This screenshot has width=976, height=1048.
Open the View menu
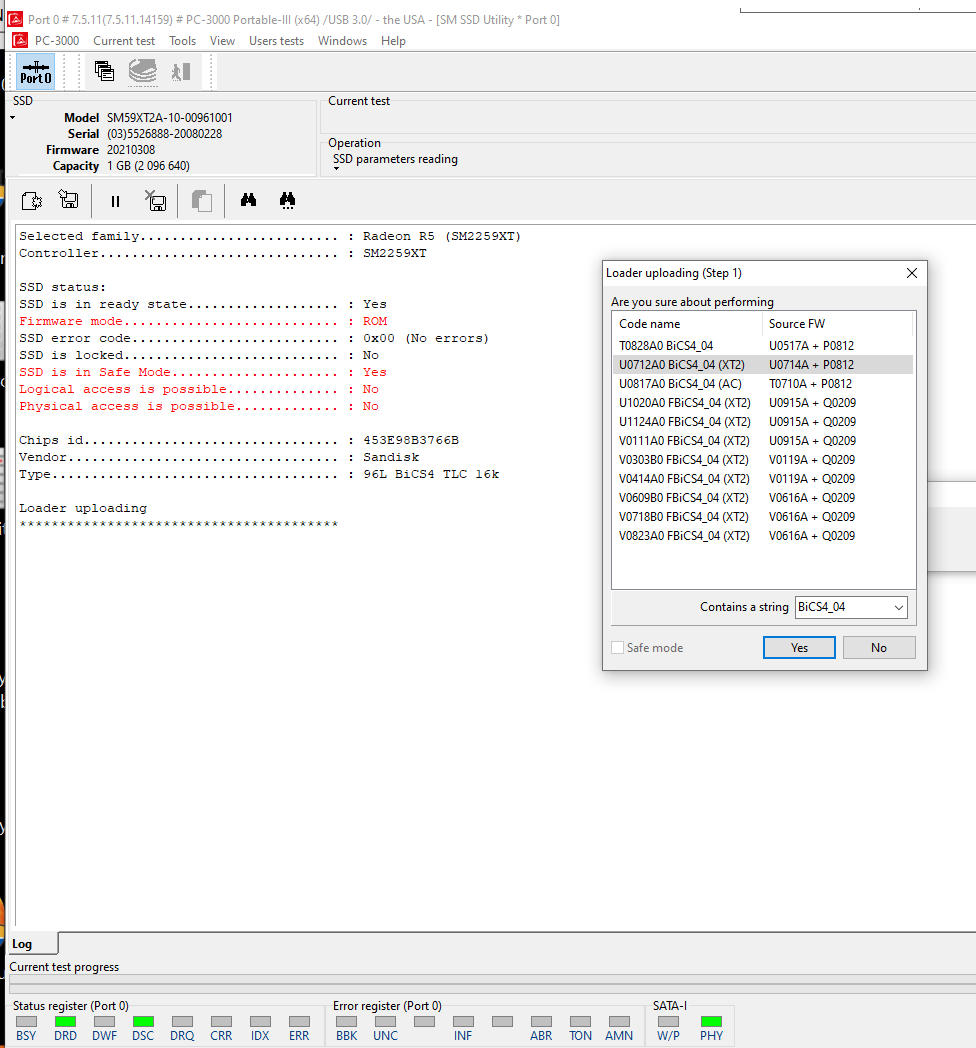[x=223, y=41]
